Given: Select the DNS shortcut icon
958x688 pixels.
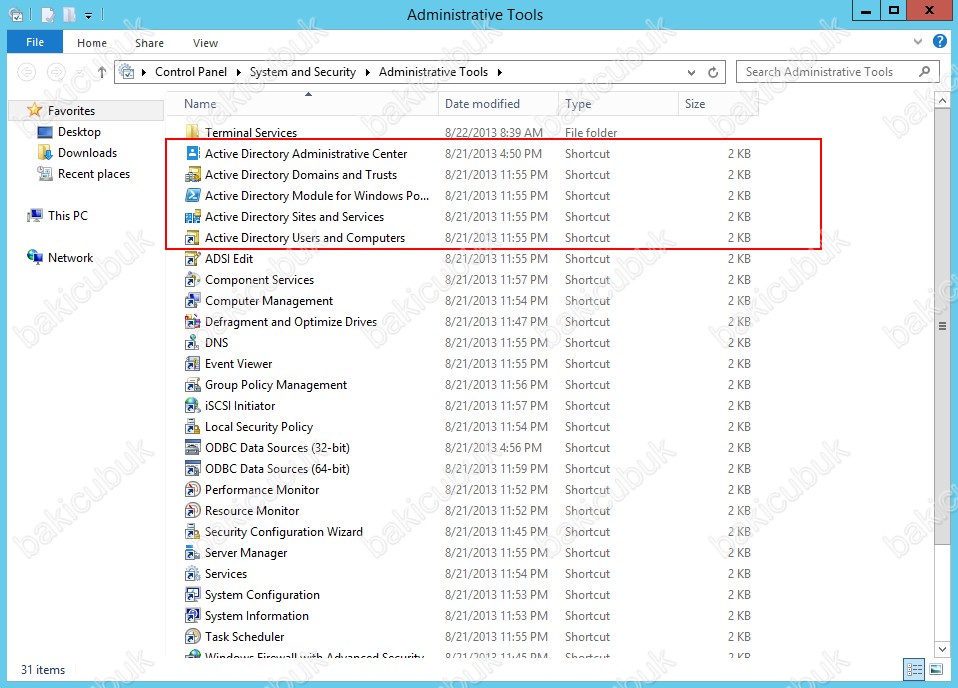Looking at the screenshot, I should click(x=192, y=343).
